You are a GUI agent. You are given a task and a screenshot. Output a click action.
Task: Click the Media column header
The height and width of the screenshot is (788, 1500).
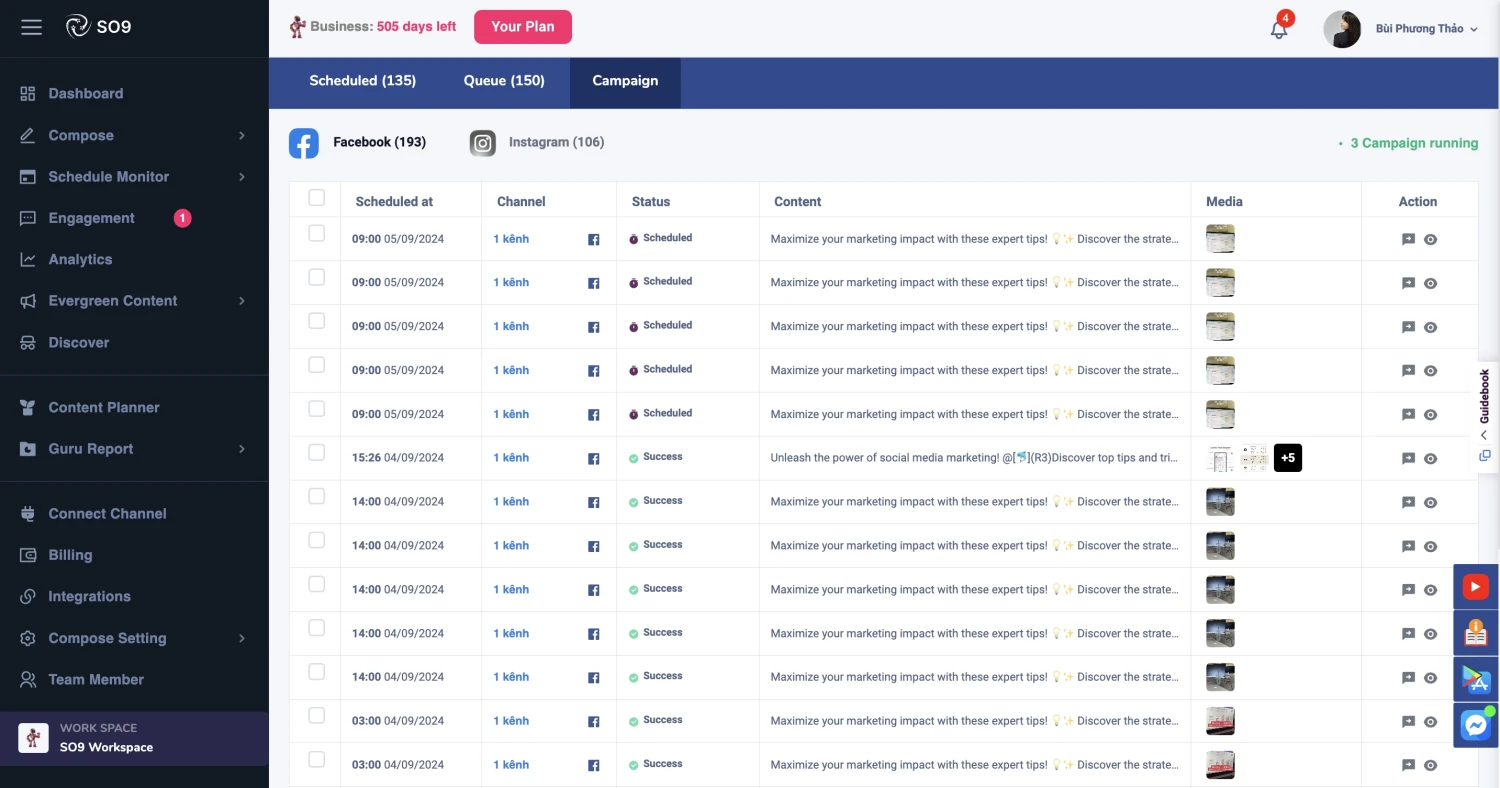(1224, 201)
